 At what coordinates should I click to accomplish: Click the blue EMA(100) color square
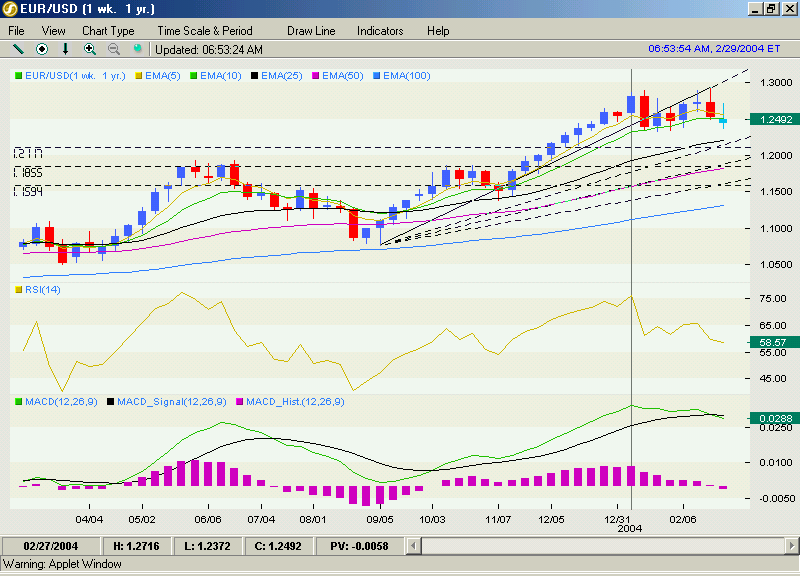(377, 76)
